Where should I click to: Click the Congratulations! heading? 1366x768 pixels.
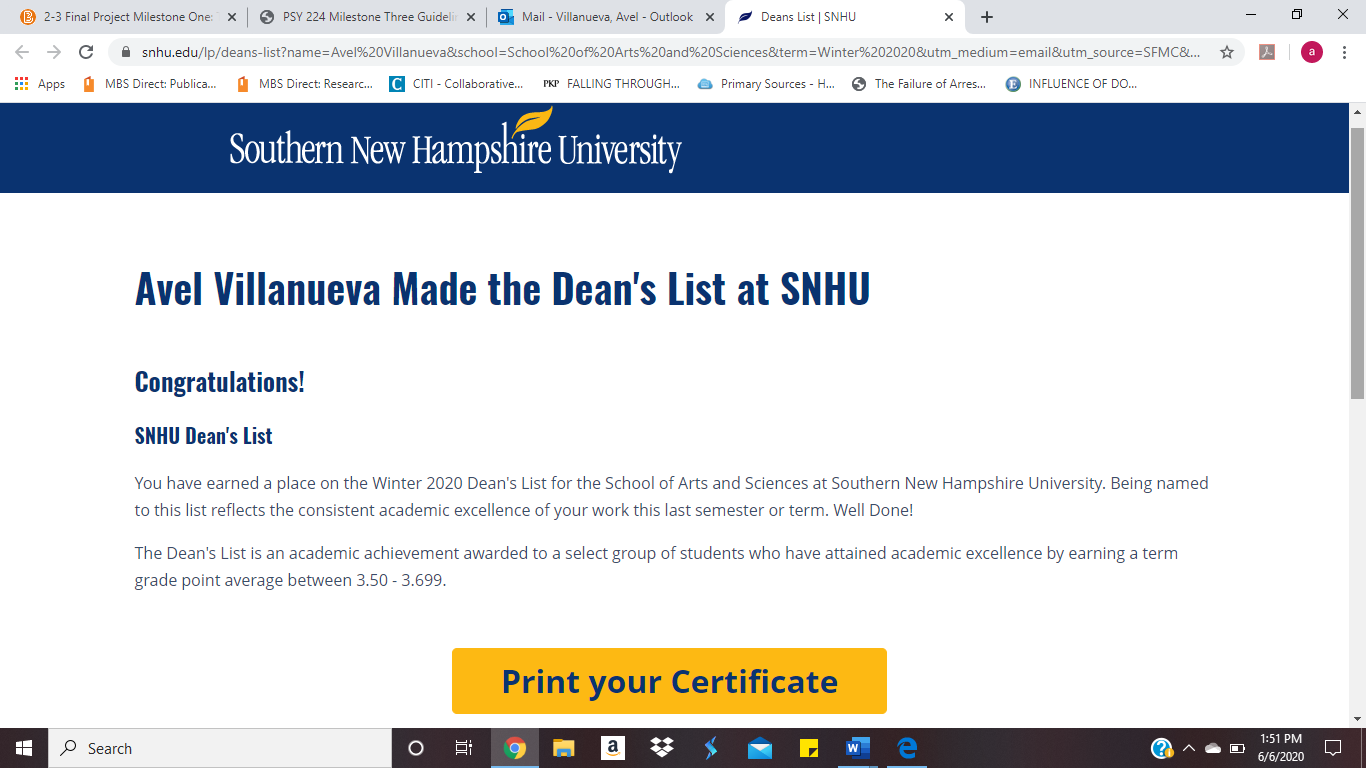tap(220, 382)
